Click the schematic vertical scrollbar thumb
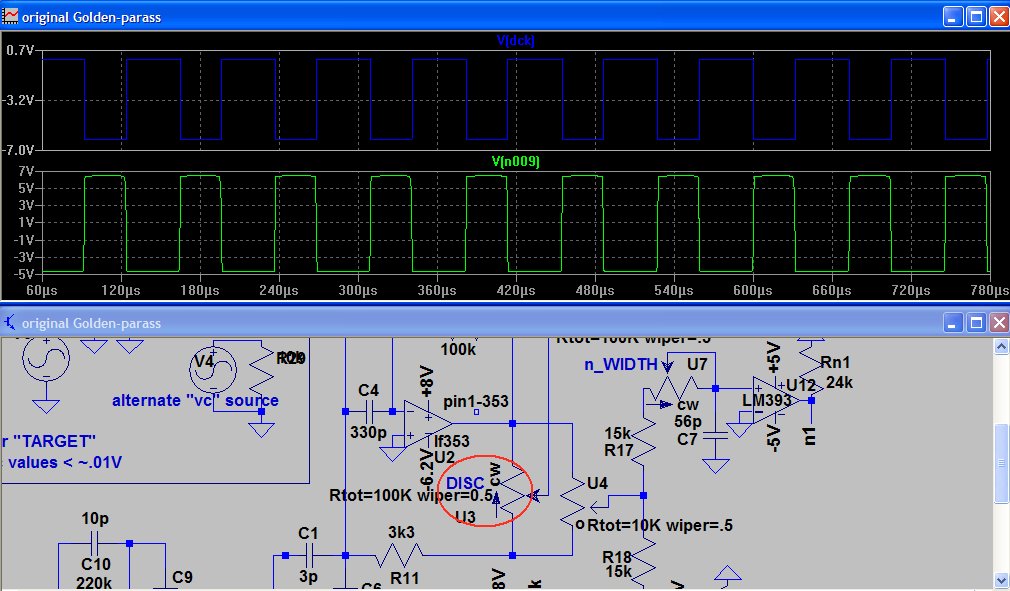This screenshot has height=591, width=1010. tap(1001, 464)
